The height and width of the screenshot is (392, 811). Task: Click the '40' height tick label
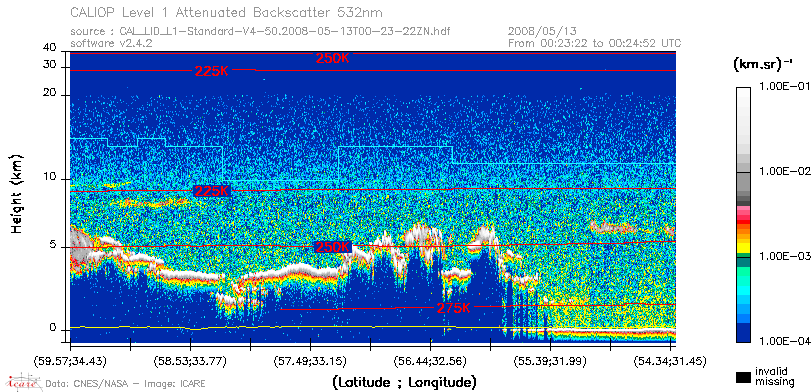coord(50,48)
